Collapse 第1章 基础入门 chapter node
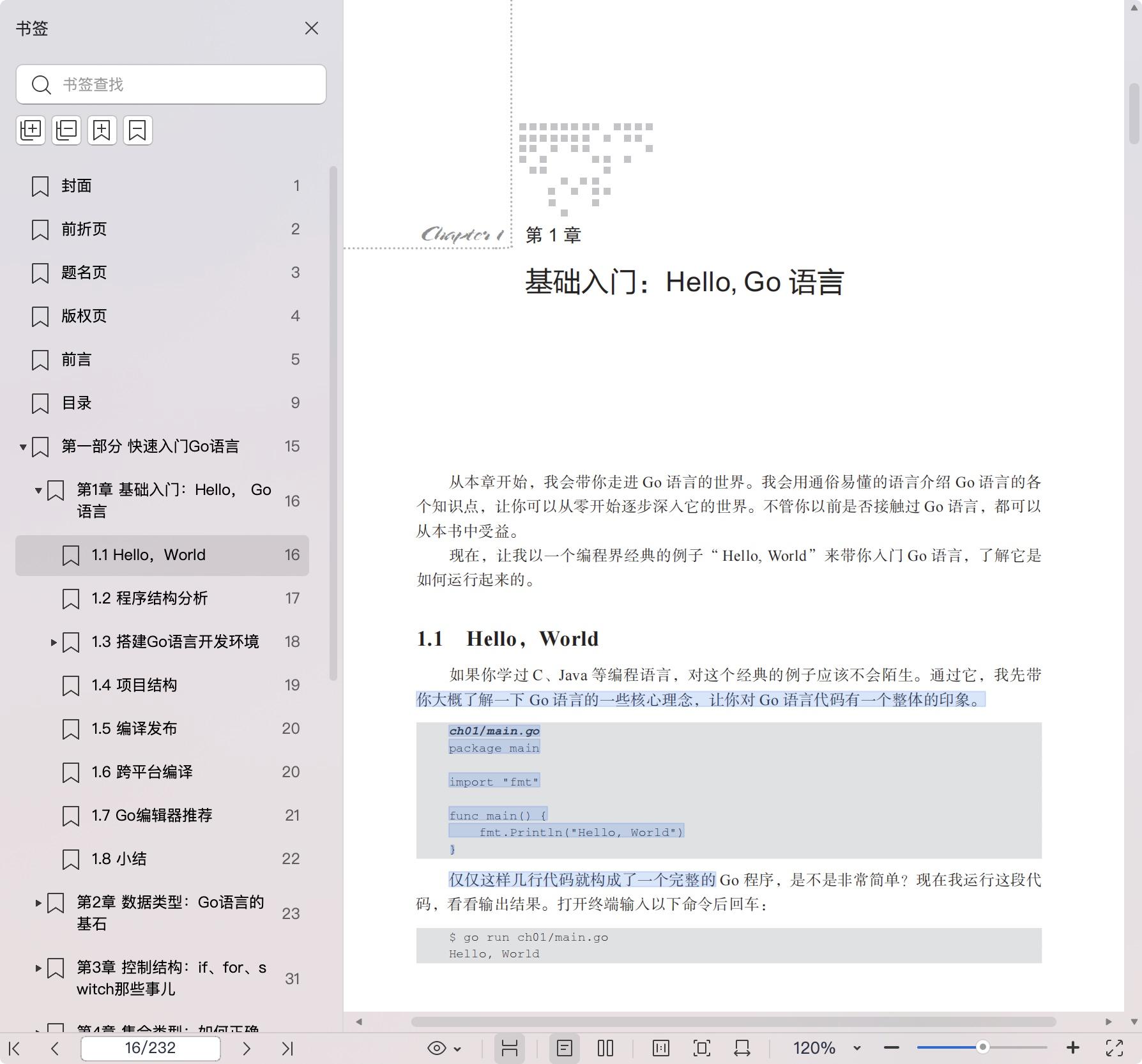The height and width of the screenshot is (1064, 1142). click(x=38, y=490)
